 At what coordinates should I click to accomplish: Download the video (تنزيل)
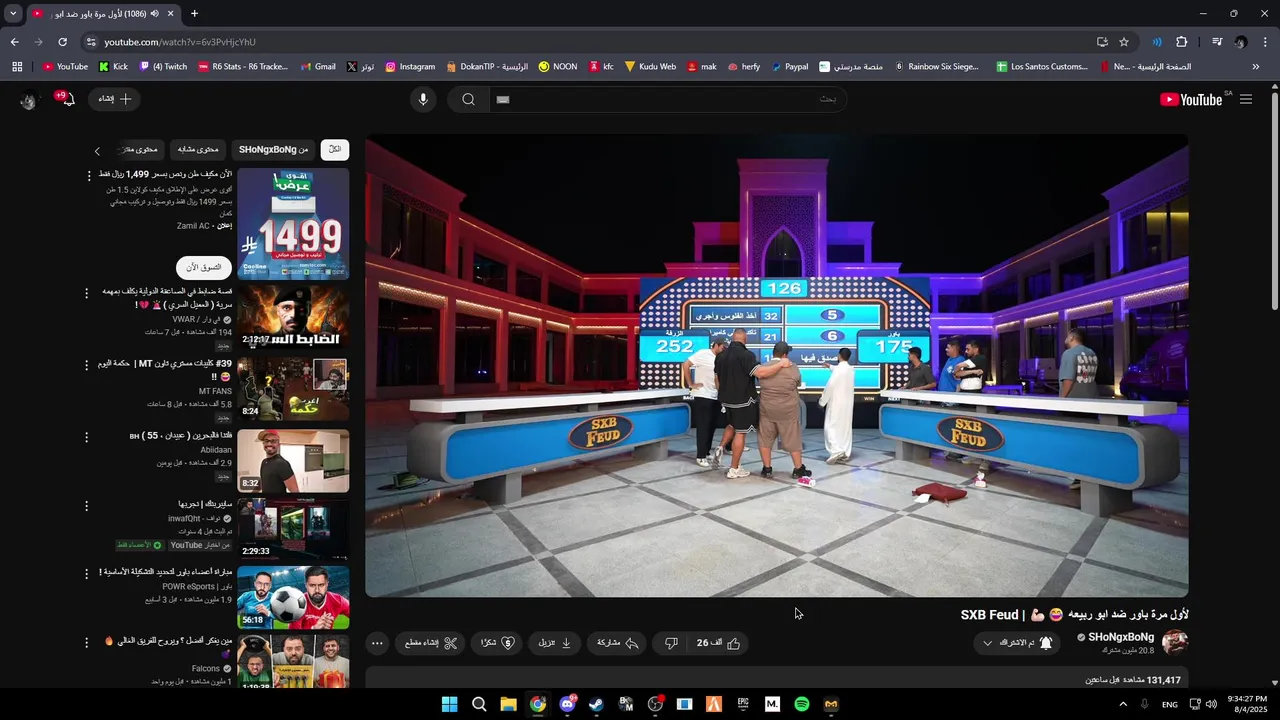[x=555, y=643]
